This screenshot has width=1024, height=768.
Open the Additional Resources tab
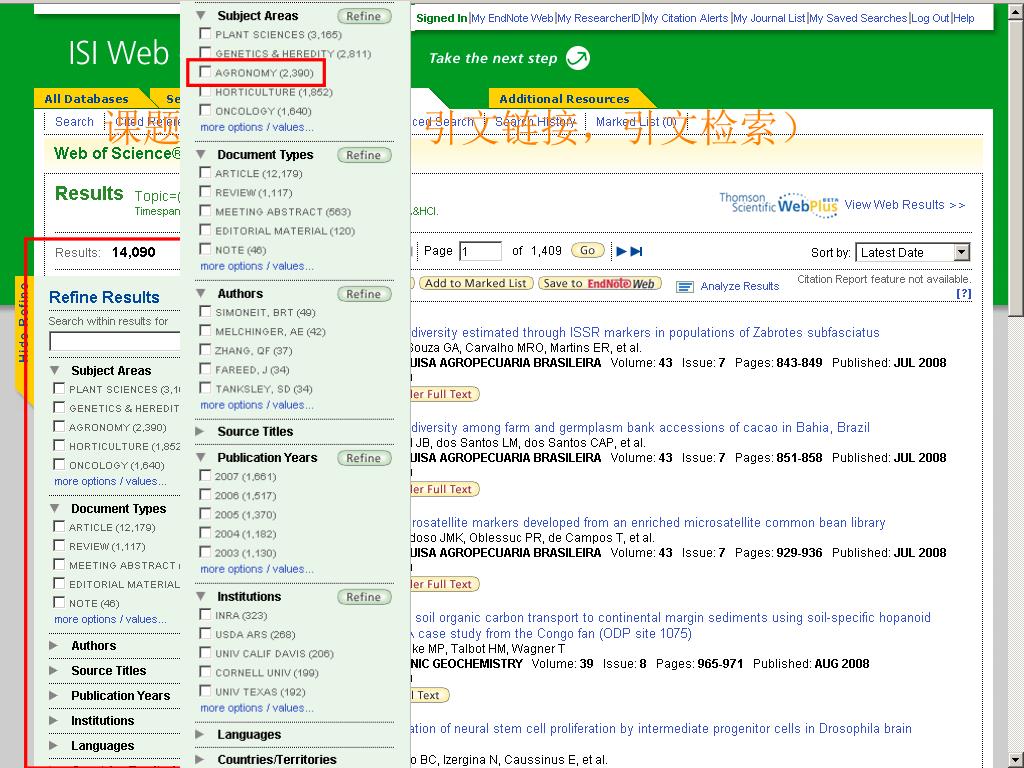point(564,99)
